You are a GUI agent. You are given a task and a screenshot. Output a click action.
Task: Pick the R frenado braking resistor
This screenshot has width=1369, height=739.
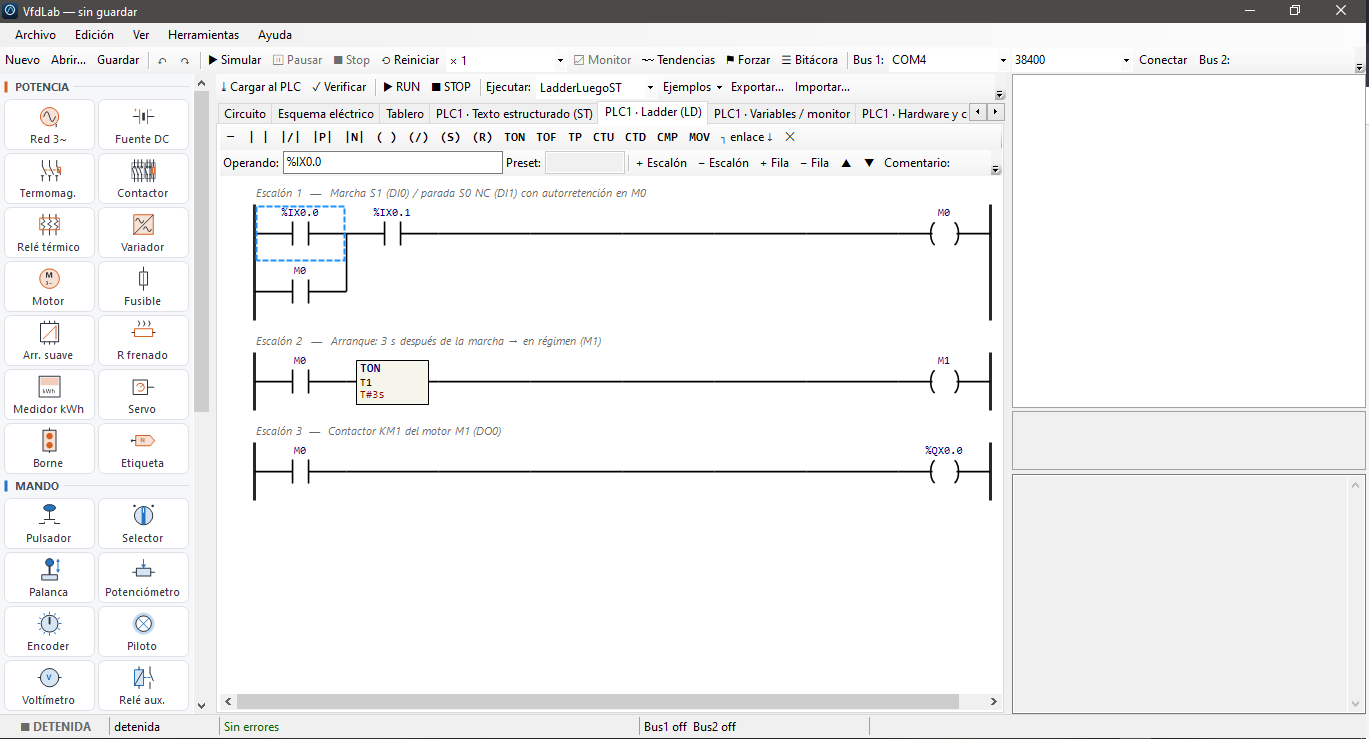click(x=143, y=341)
